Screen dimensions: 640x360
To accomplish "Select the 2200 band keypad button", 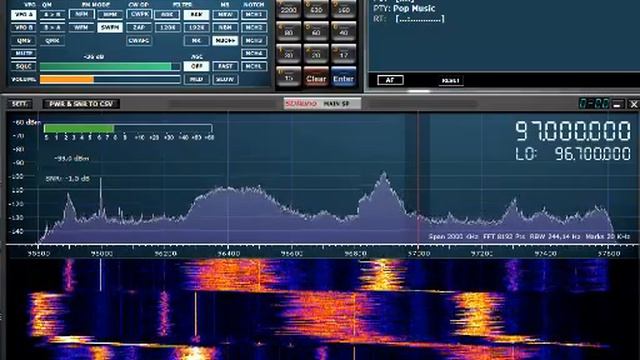I will [289, 9].
